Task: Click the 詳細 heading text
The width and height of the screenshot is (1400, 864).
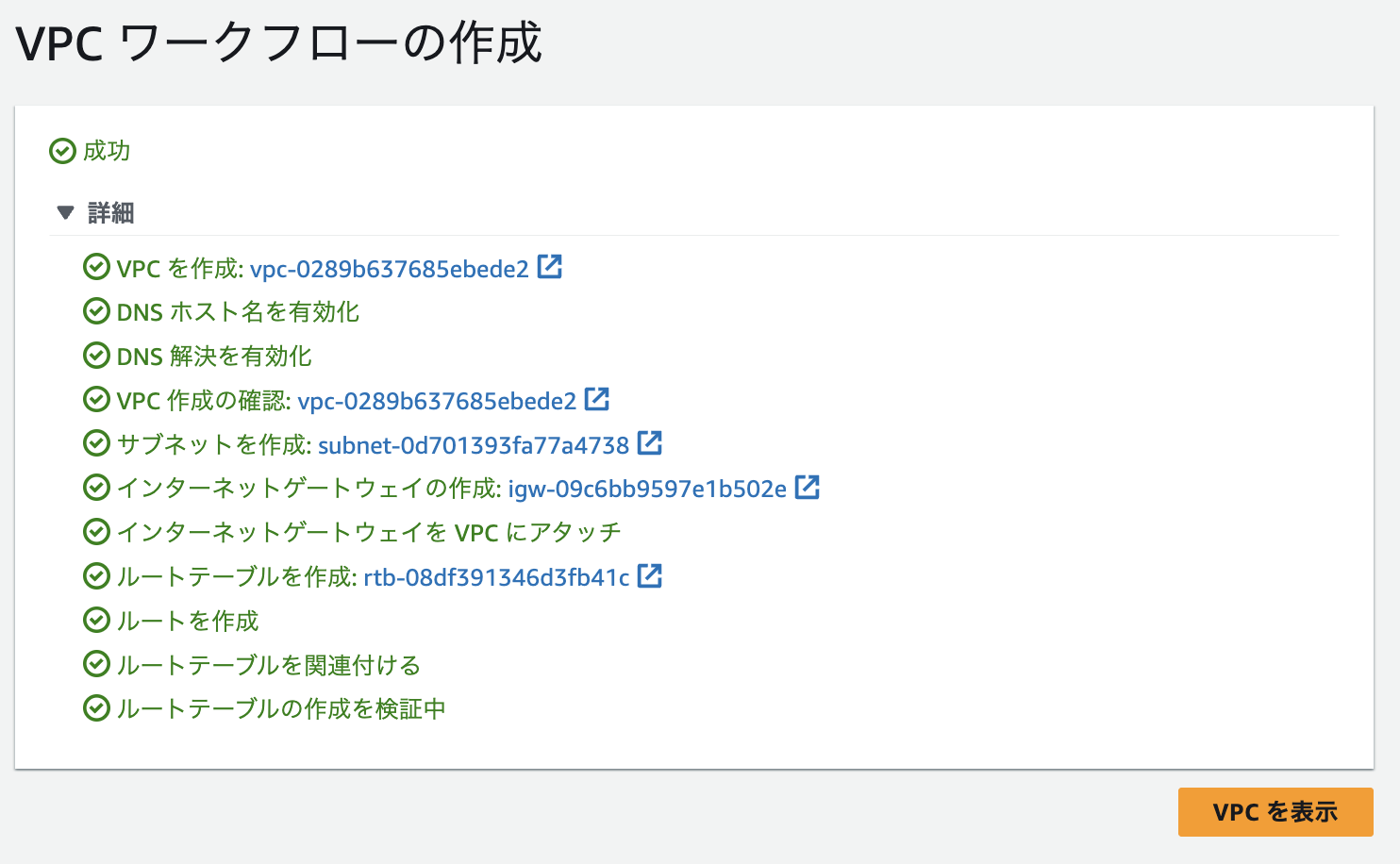Action: click(x=111, y=212)
